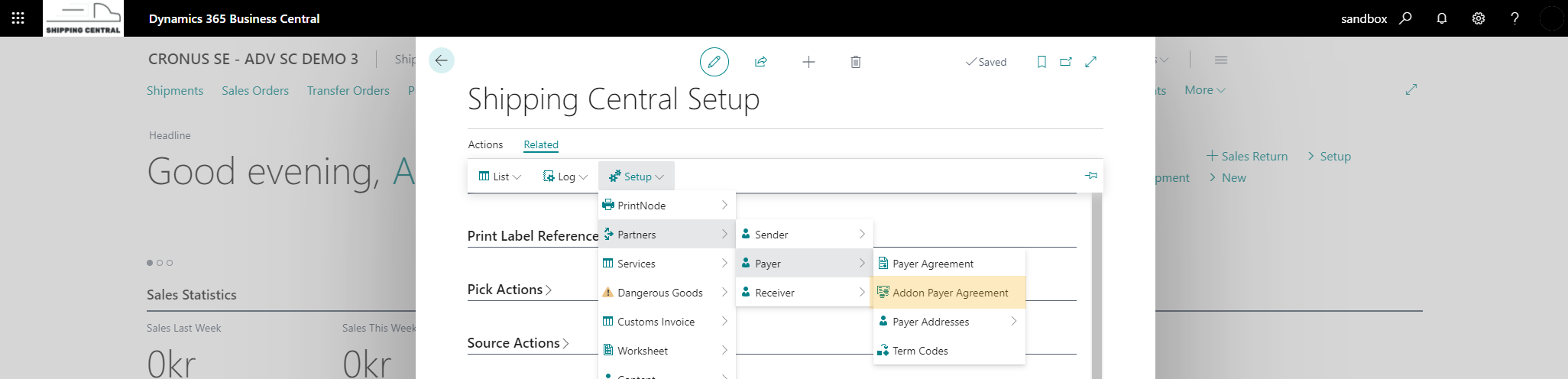Viewport: 1568px width, 379px height.
Task: Open Worksheet submenu
Action: [x=666, y=351]
